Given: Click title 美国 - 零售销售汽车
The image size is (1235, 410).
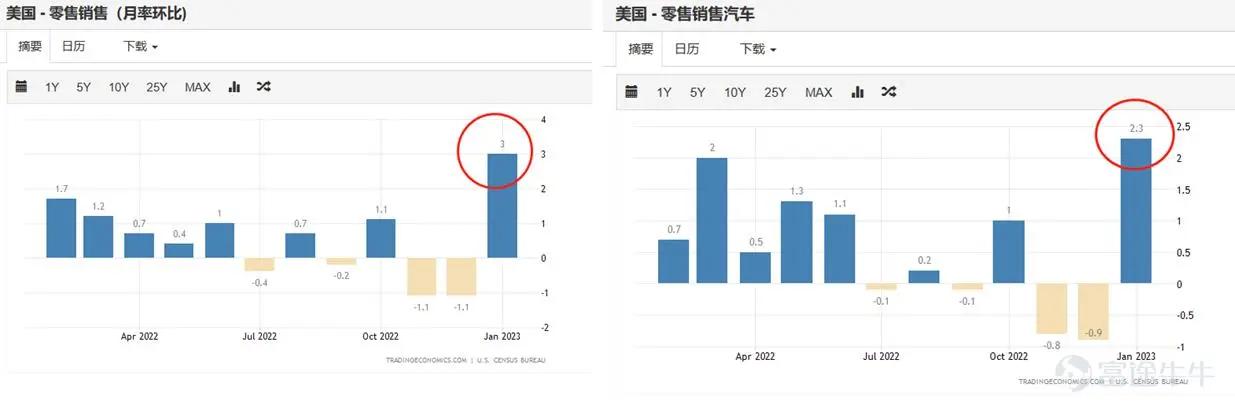Looking at the screenshot, I should 683,14.
